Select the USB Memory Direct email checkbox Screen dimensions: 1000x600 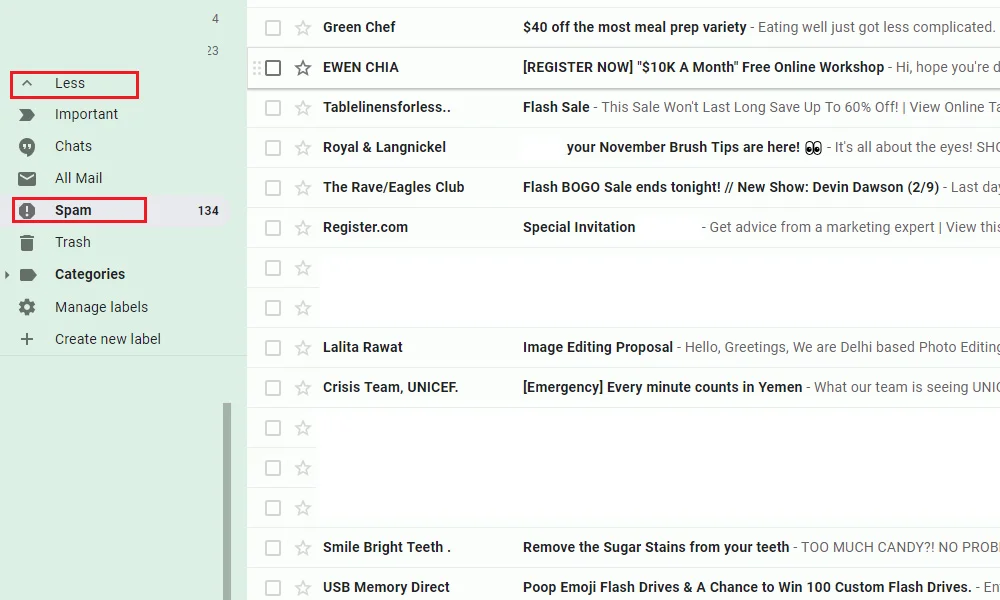(273, 588)
